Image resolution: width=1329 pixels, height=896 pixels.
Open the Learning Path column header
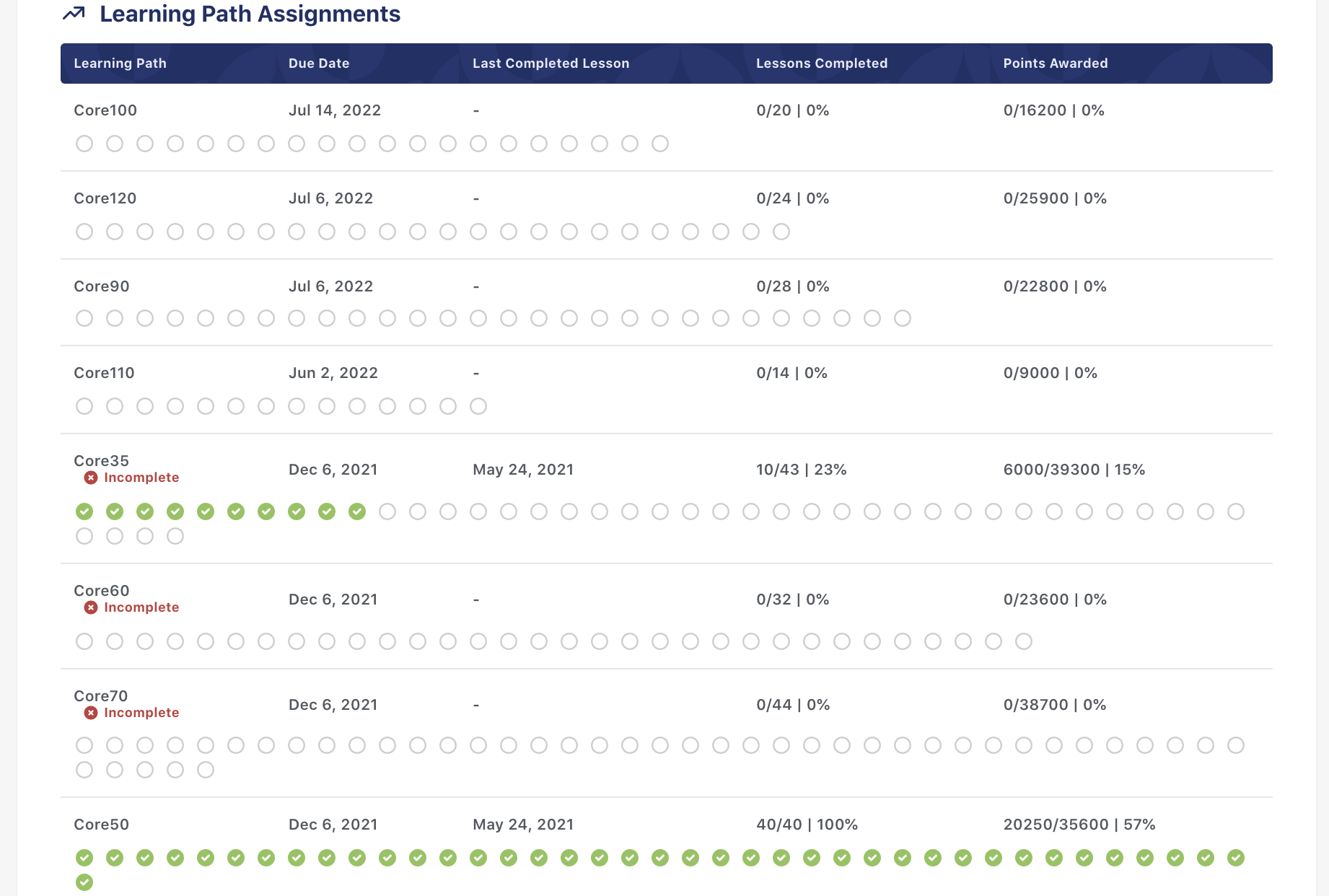click(x=120, y=63)
